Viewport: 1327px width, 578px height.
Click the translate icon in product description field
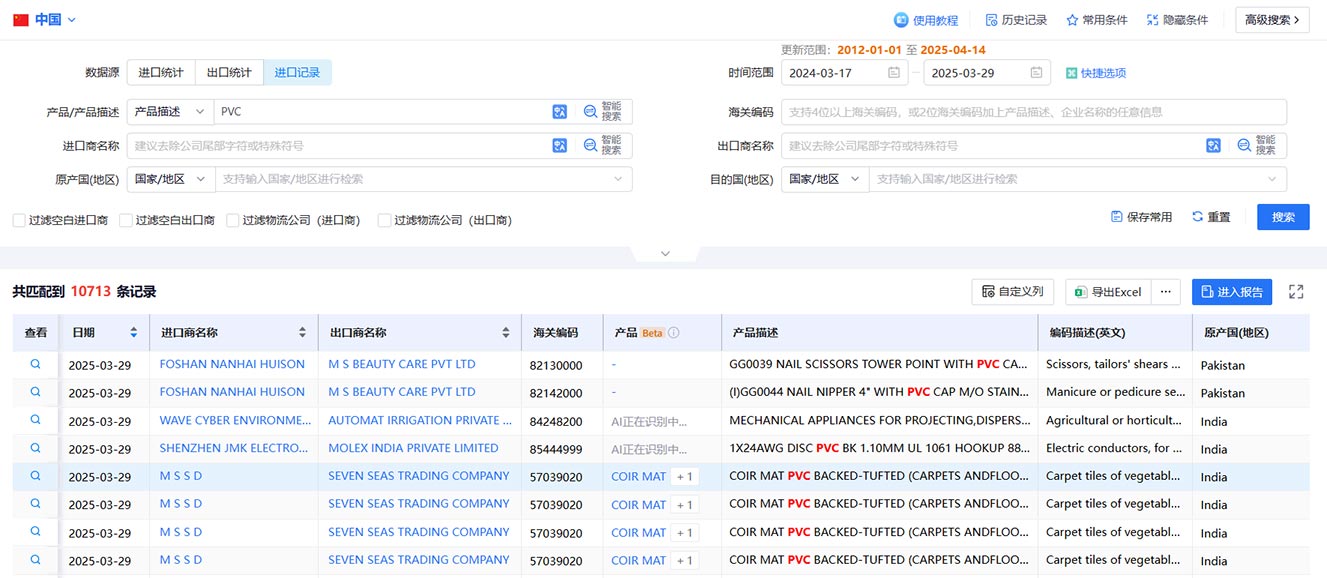tap(560, 112)
